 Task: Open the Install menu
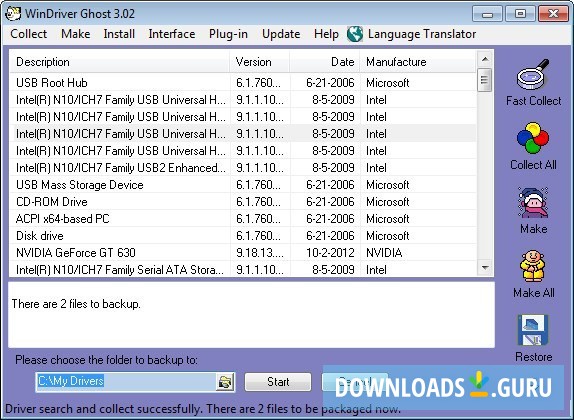[119, 34]
